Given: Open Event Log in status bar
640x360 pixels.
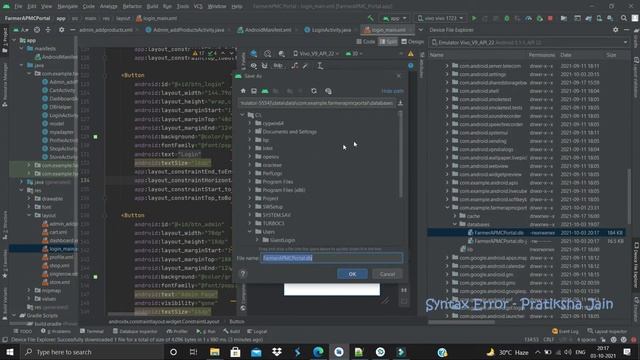Looking at the screenshot, I should click(565, 331).
